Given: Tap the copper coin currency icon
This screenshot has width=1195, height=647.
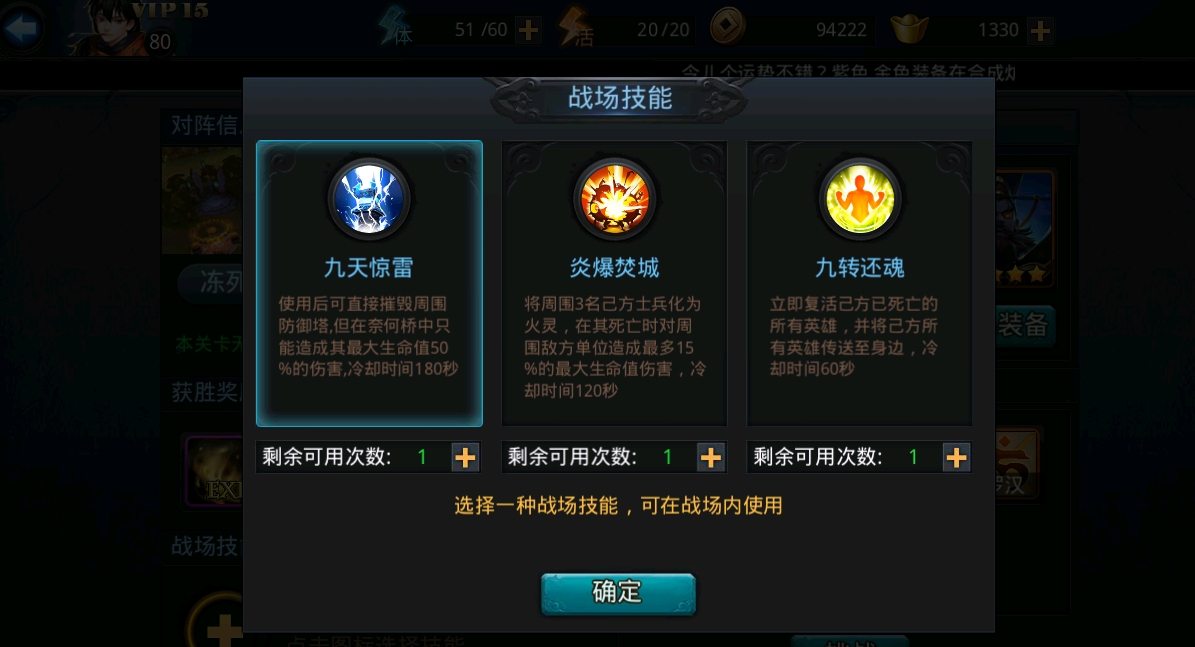Looking at the screenshot, I should (x=727, y=29).
